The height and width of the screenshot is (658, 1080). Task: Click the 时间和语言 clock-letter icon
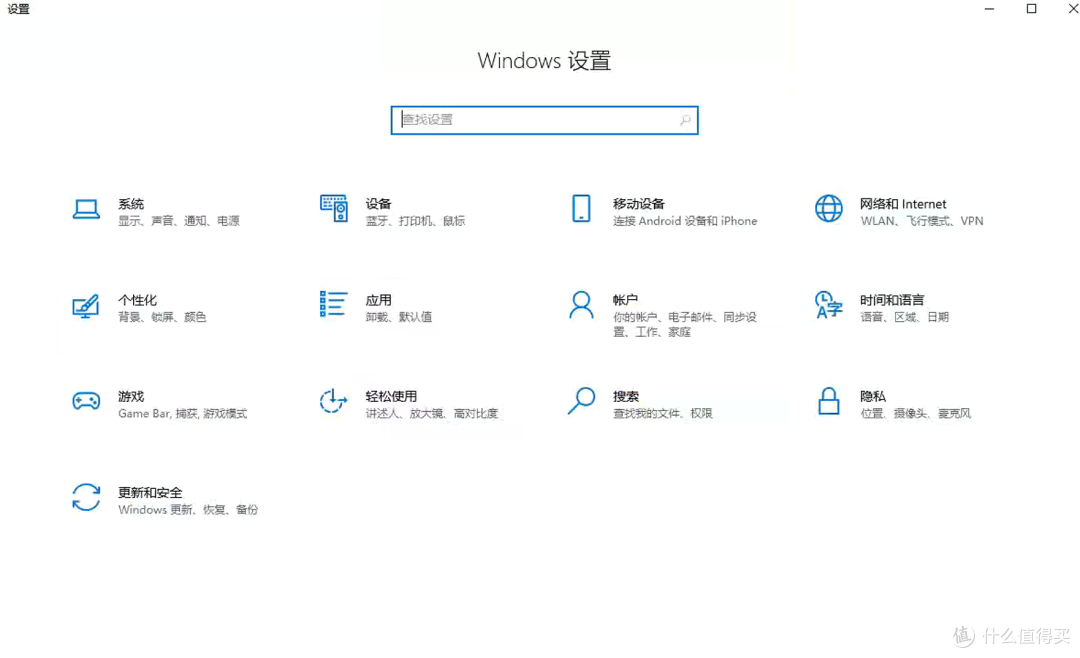coord(829,305)
